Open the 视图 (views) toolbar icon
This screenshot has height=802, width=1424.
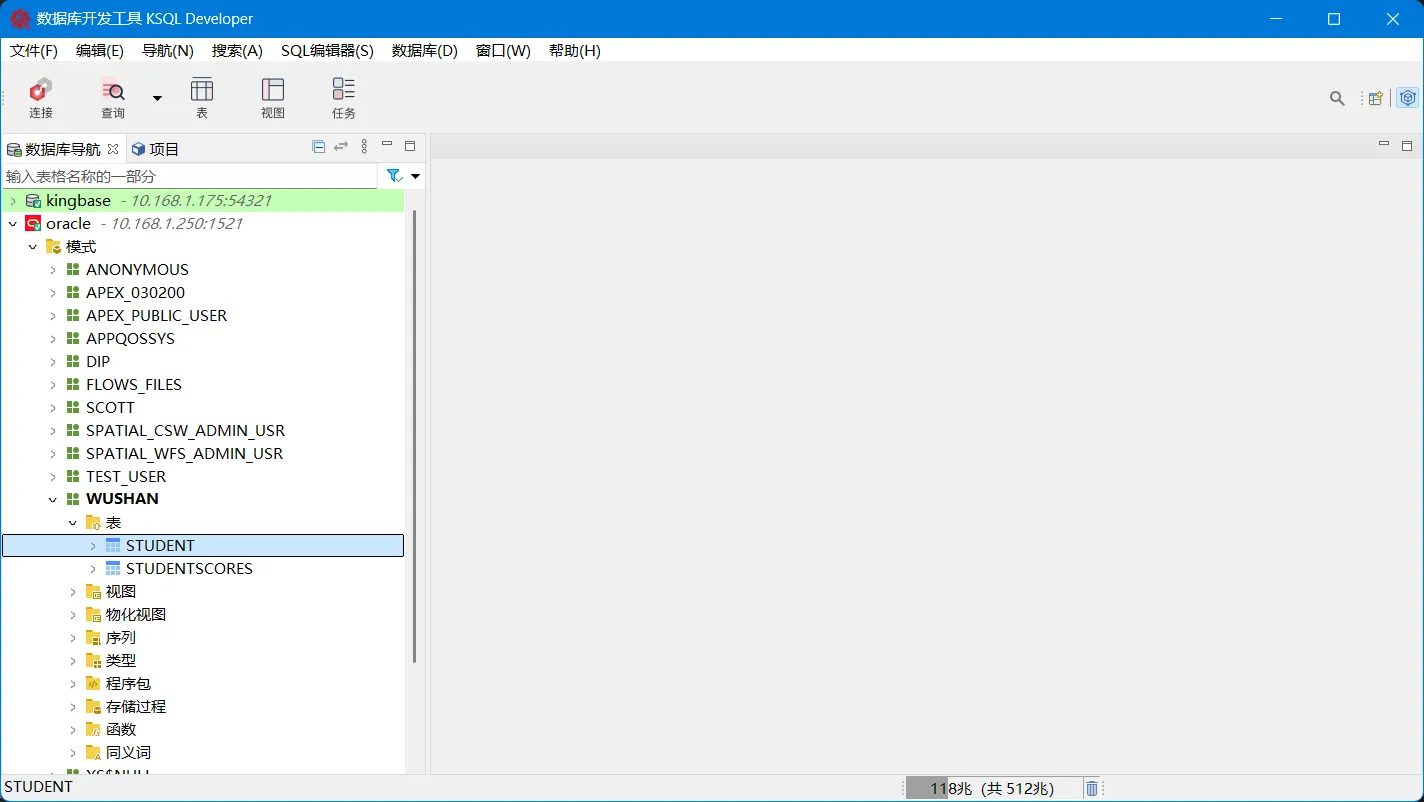click(x=272, y=97)
